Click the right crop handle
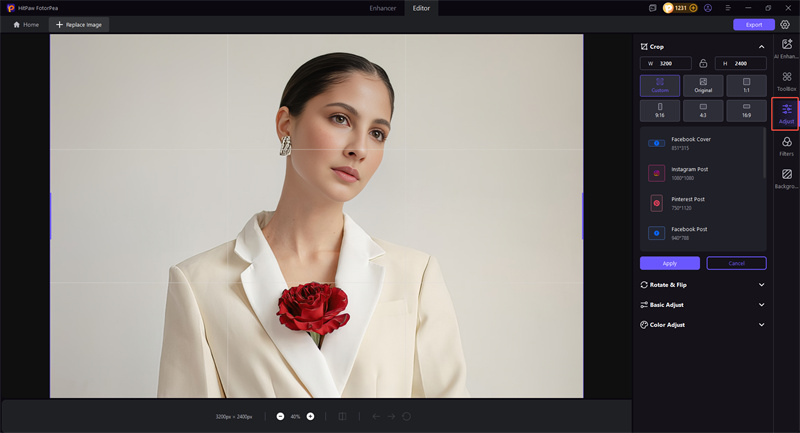Viewport: 800px width, 433px height. (x=583, y=216)
